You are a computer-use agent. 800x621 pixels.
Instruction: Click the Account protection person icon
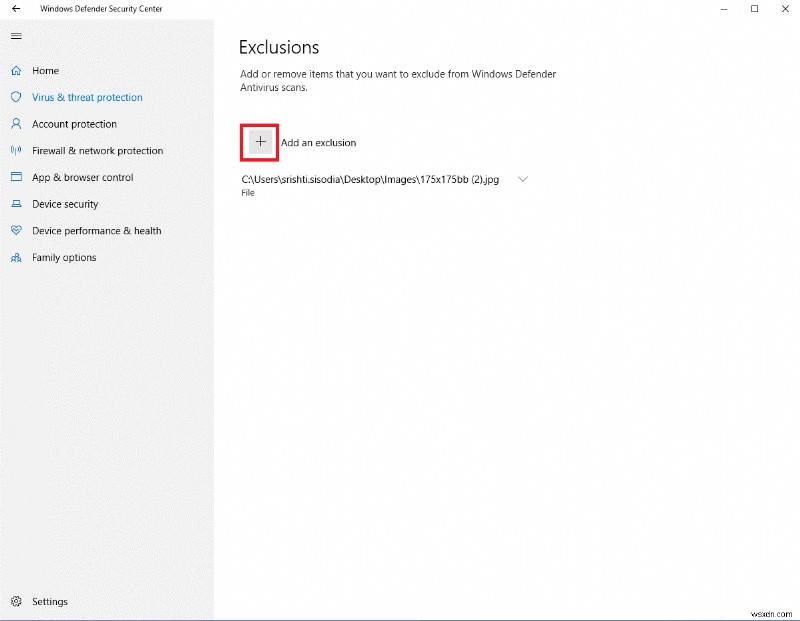pos(15,124)
